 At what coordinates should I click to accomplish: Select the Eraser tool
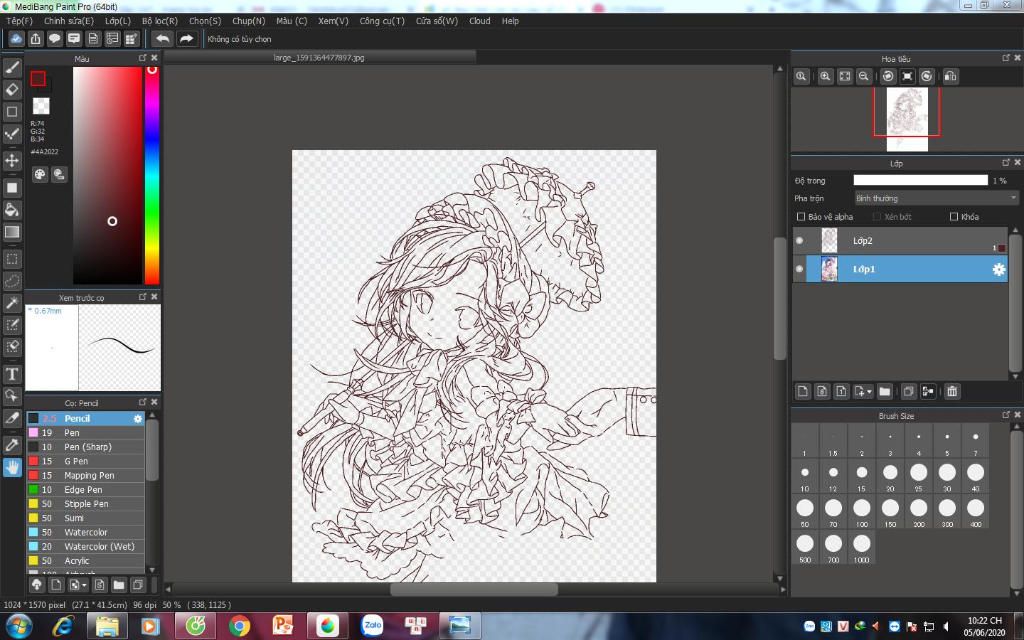tap(12, 89)
